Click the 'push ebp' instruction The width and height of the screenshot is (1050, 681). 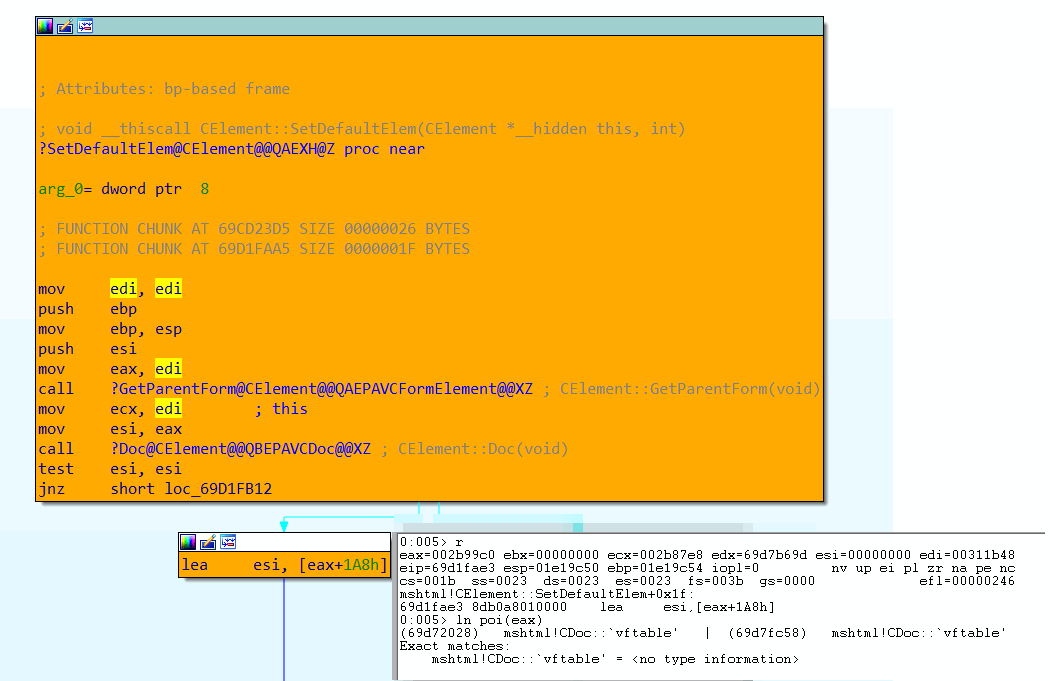[x=88, y=309]
